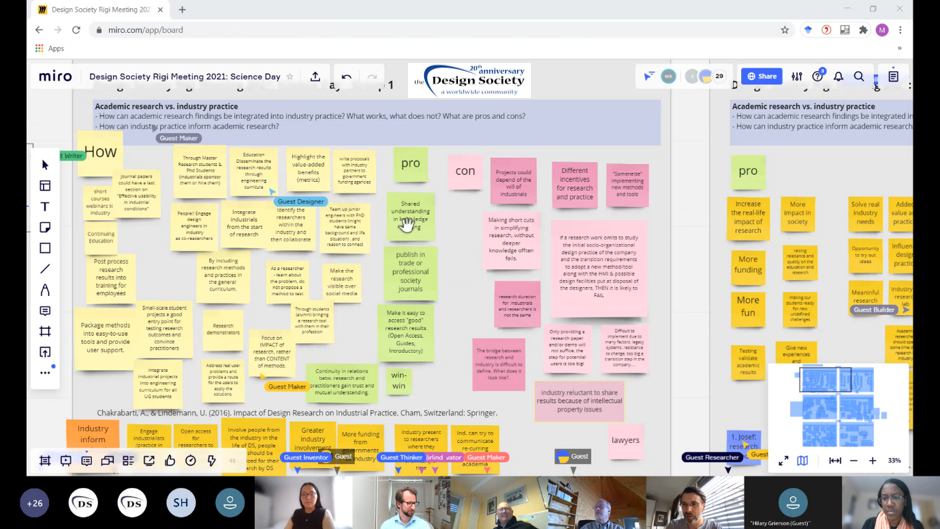Image resolution: width=940 pixels, height=529 pixels.
Task: Select the cursor tool in Miro toolbar
Action: 45,165
